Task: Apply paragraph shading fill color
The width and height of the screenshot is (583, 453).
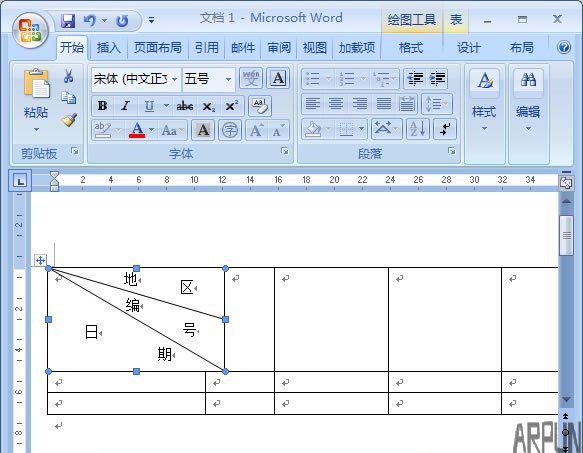Action: tap(313, 129)
